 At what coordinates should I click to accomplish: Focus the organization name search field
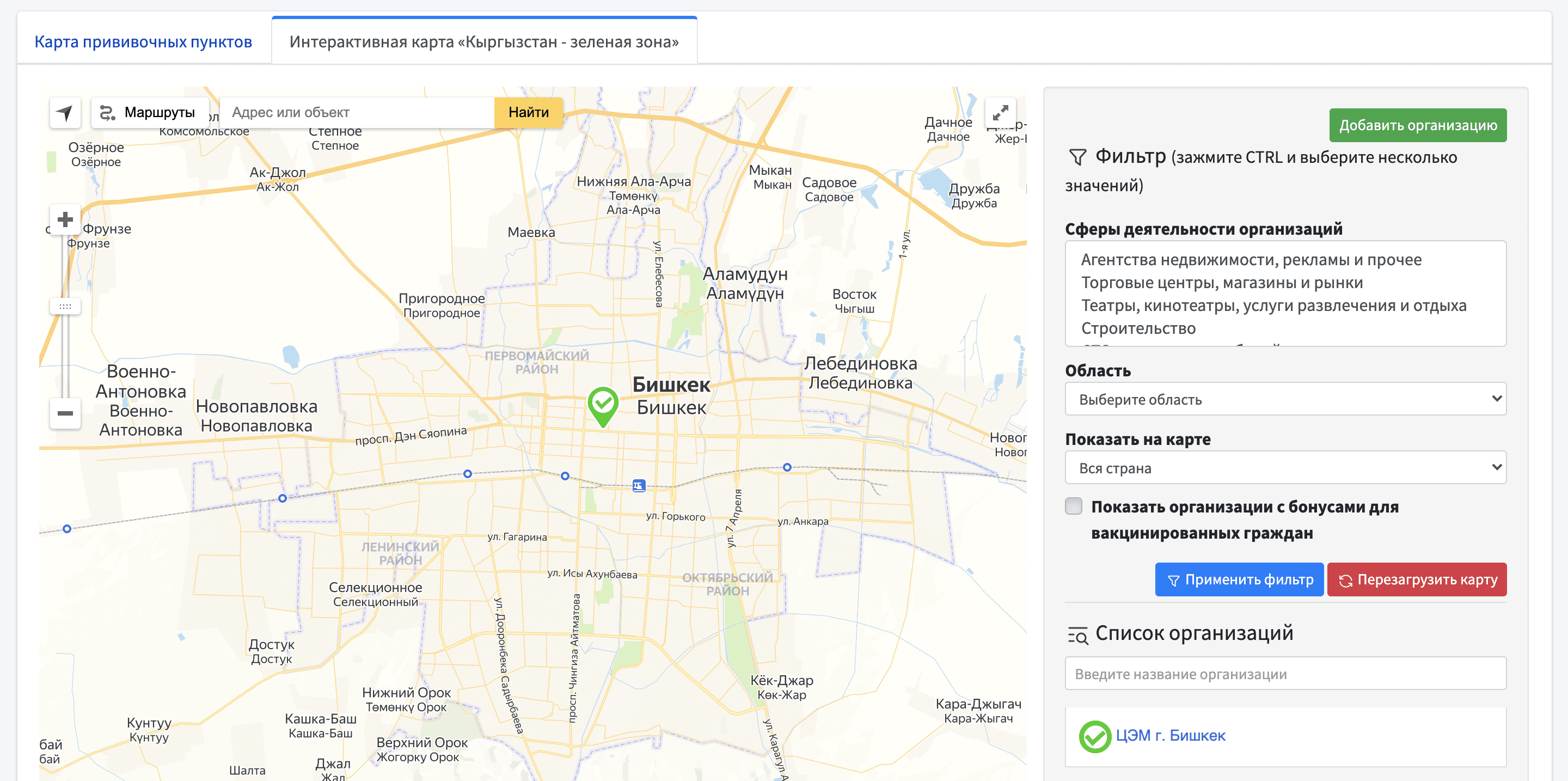pyautogui.click(x=1285, y=674)
